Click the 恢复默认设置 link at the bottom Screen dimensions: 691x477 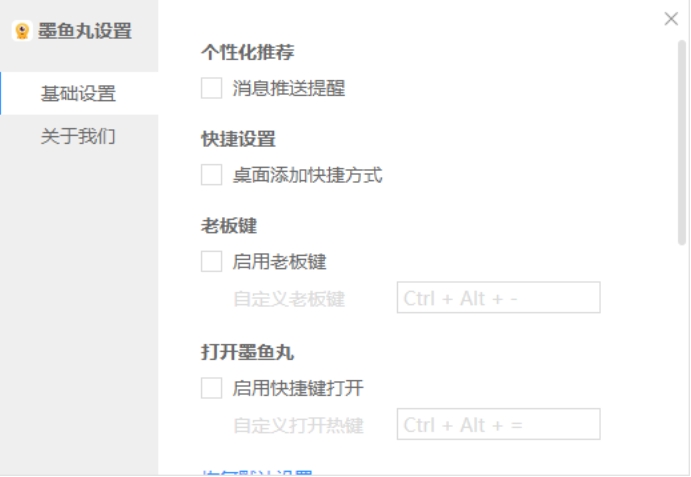tap(257, 473)
